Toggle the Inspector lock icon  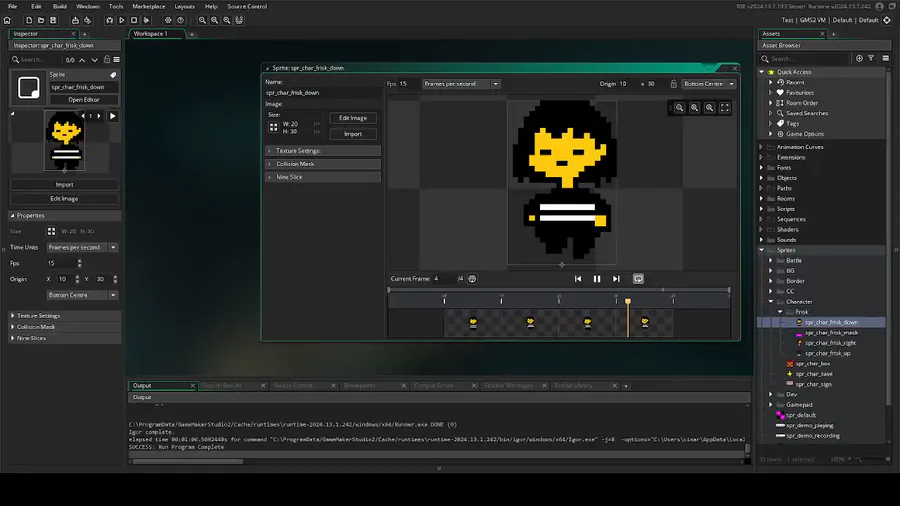pyautogui.click(x=107, y=60)
